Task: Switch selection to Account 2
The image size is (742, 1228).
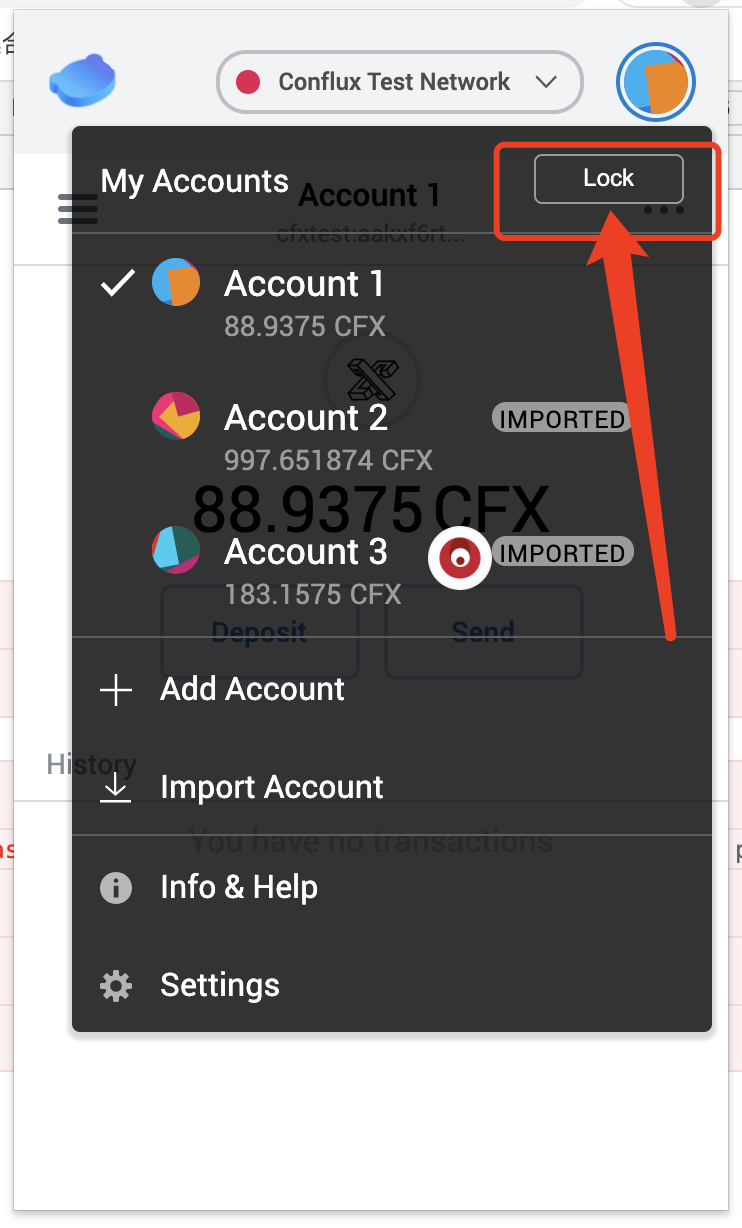Action: click(x=305, y=417)
